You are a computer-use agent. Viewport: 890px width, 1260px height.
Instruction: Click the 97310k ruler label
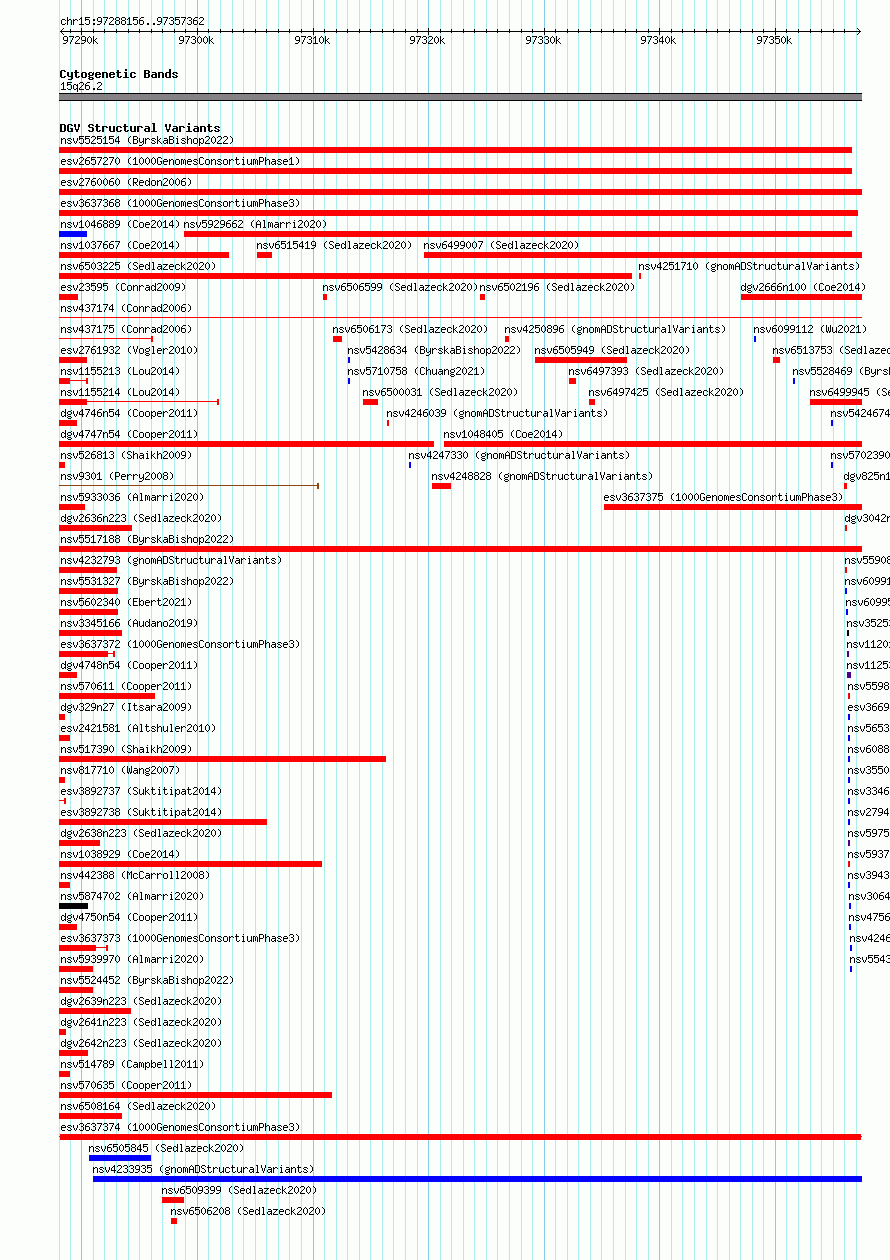coord(312,40)
